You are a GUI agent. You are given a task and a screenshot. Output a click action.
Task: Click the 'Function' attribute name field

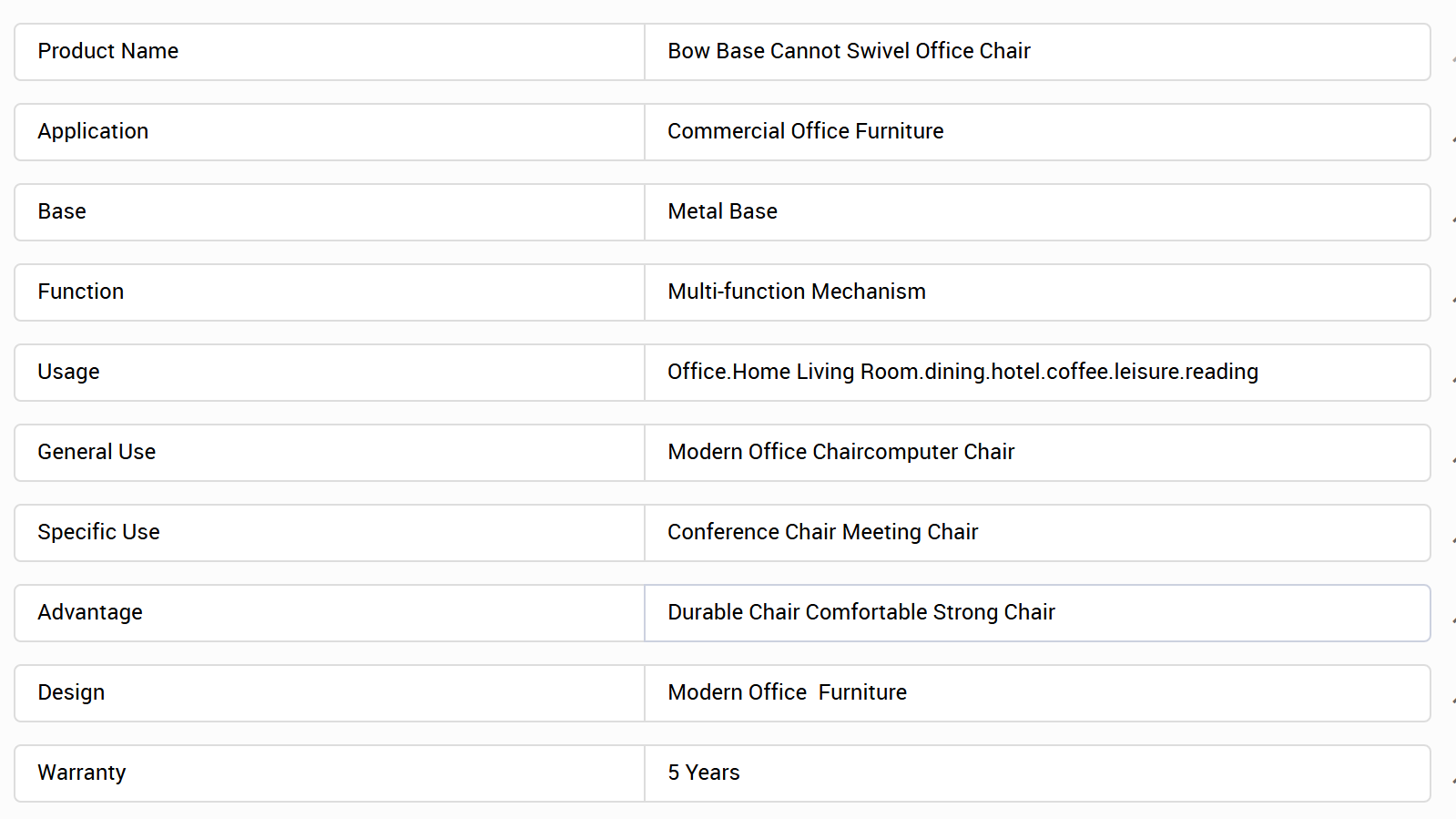[x=330, y=292]
